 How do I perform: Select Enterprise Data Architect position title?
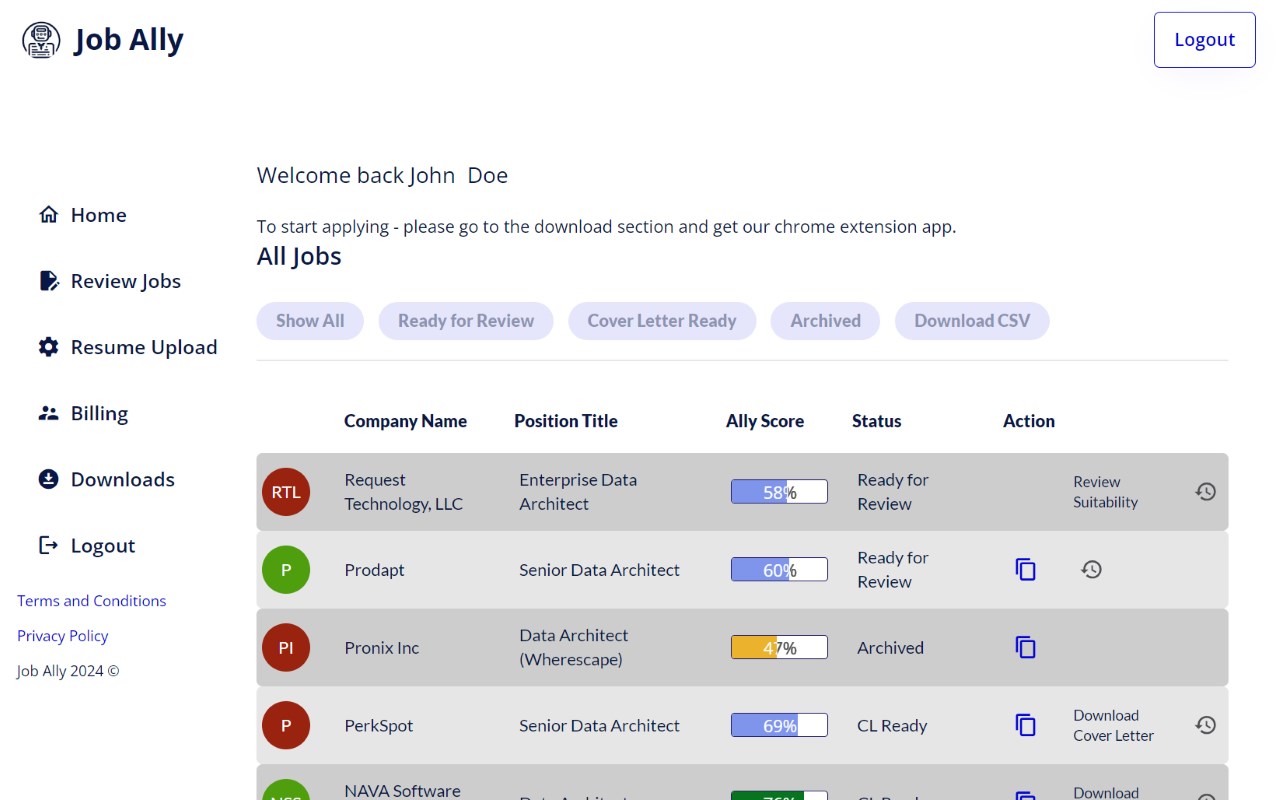coord(578,492)
